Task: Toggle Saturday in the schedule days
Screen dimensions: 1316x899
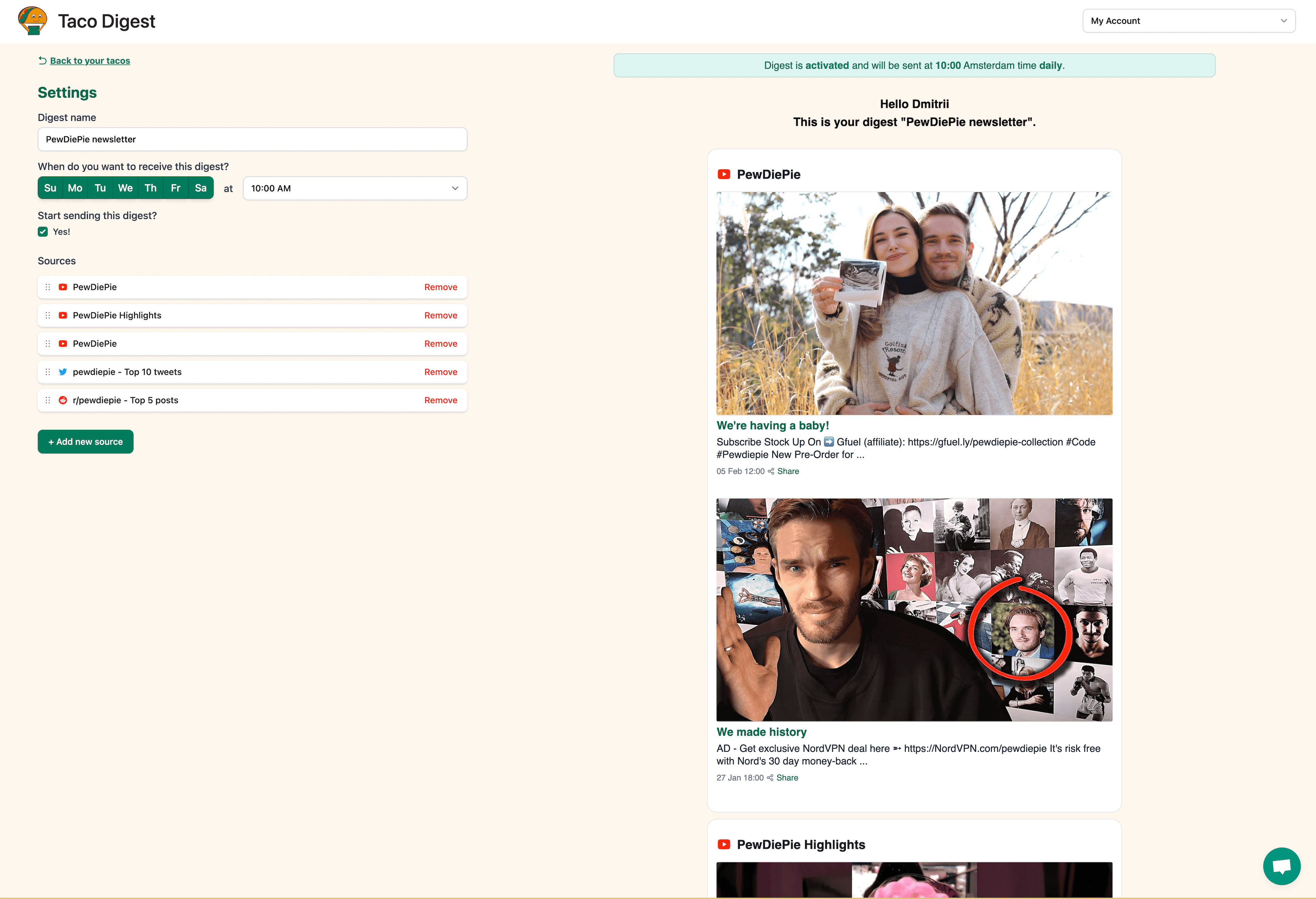Action: (x=201, y=188)
